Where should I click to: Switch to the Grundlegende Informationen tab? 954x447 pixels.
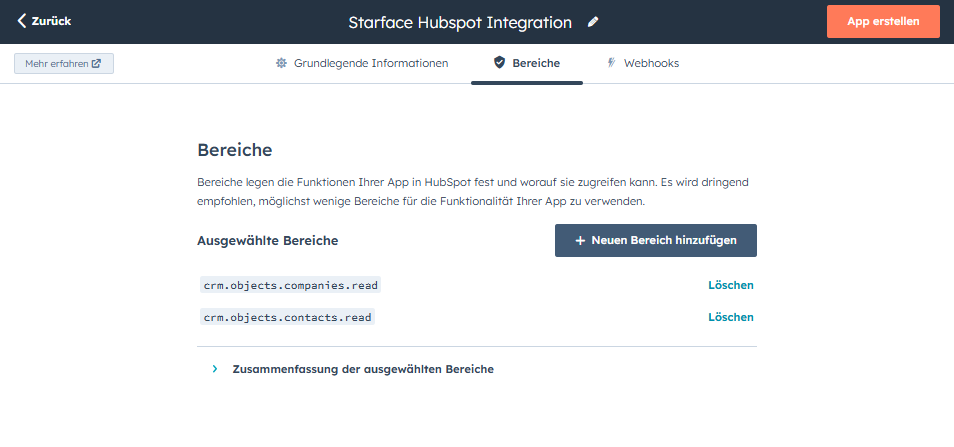pyautogui.click(x=370, y=63)
